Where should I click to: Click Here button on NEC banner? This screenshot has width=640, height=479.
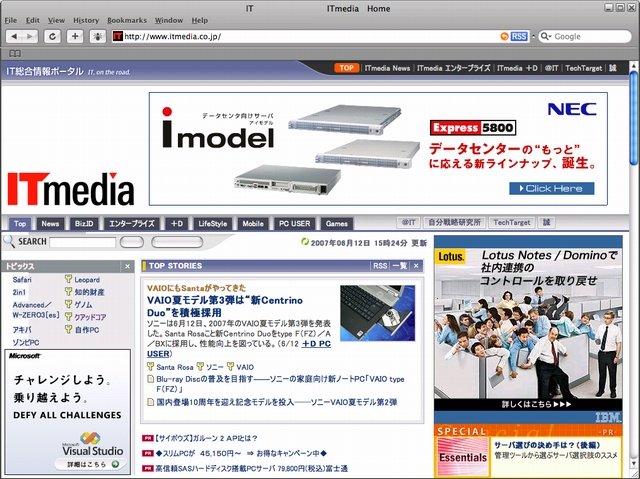pyautogui.click(x=551, y=188)
